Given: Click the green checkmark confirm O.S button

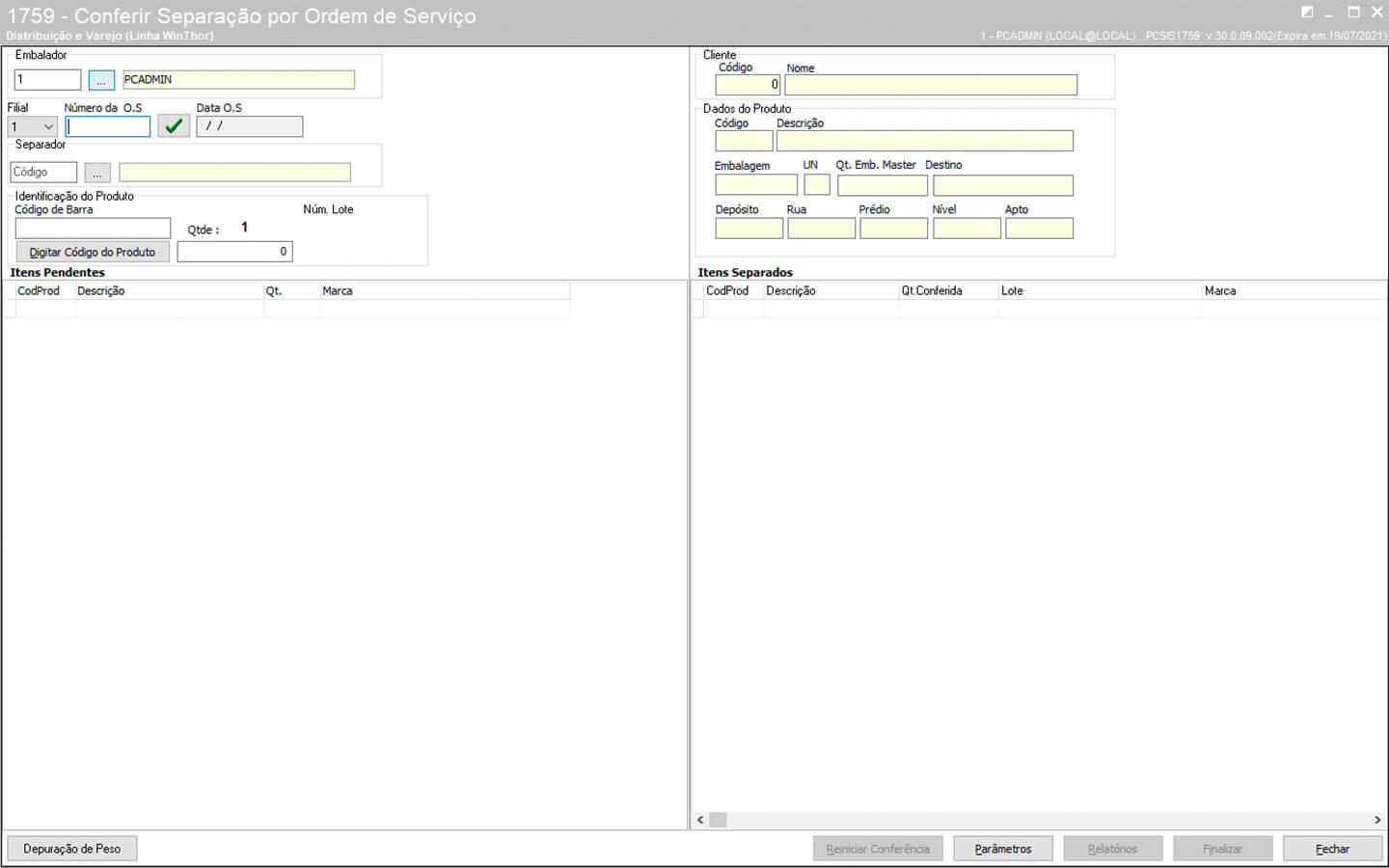Looking at the screenshot, I should (x=174, y=126).
